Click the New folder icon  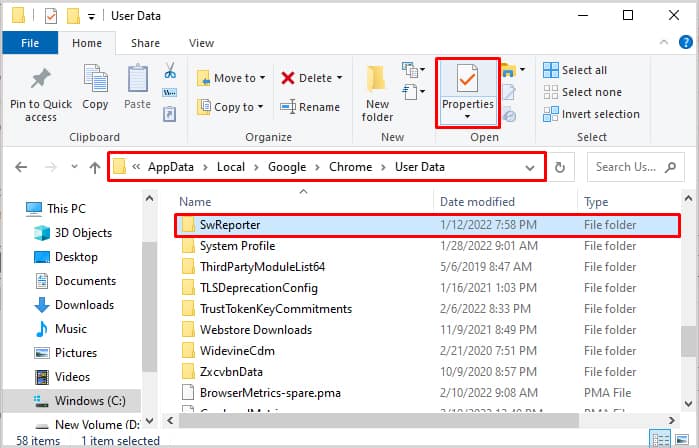377,79
